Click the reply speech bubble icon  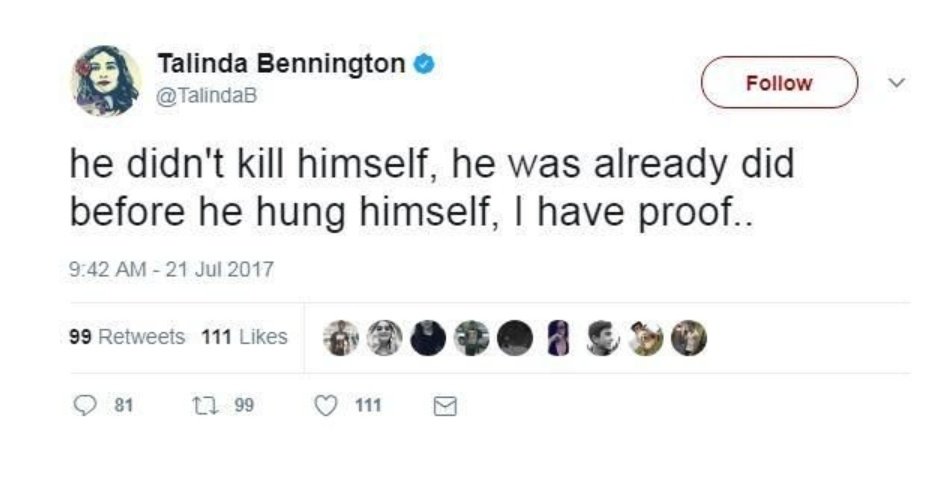(x=85, y=406)
